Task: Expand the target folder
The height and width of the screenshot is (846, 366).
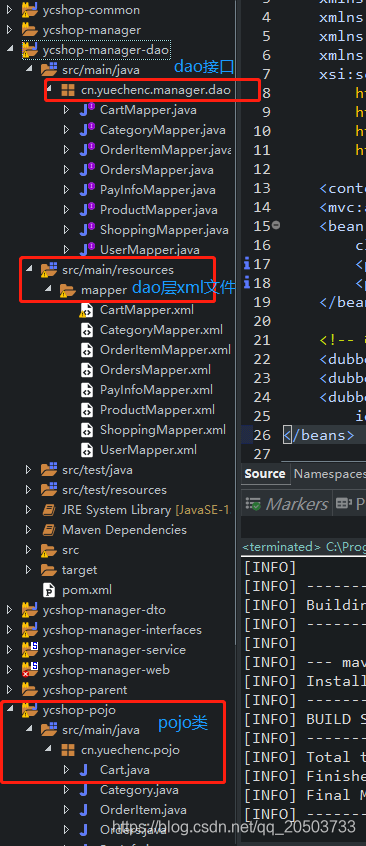Action: coord(29,570)
